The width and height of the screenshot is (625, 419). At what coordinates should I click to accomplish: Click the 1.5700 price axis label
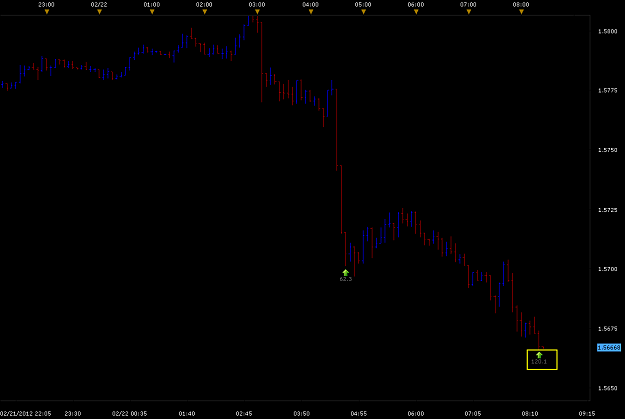tap(607, 269)
